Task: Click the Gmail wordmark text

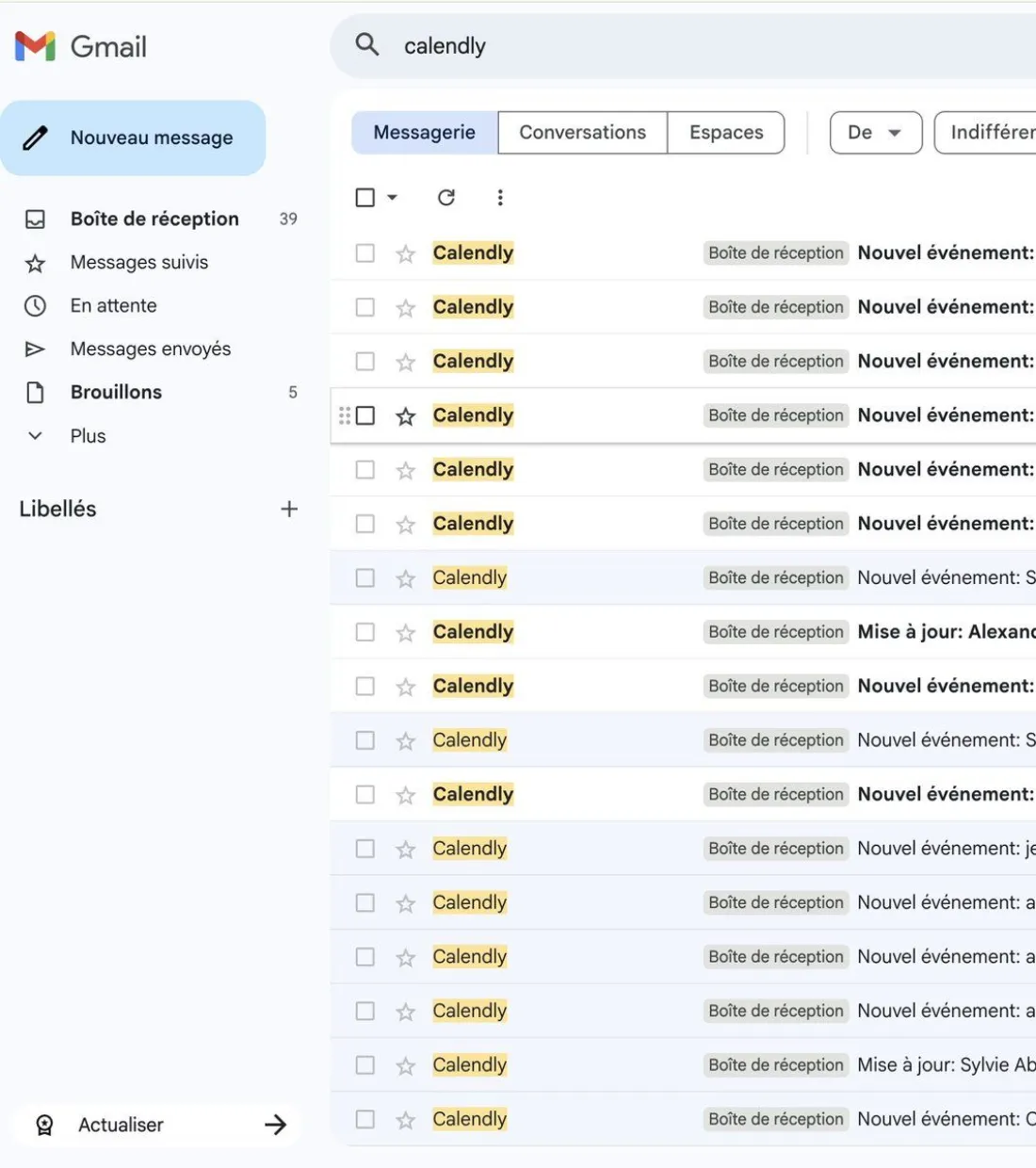Action: point(109,46)
